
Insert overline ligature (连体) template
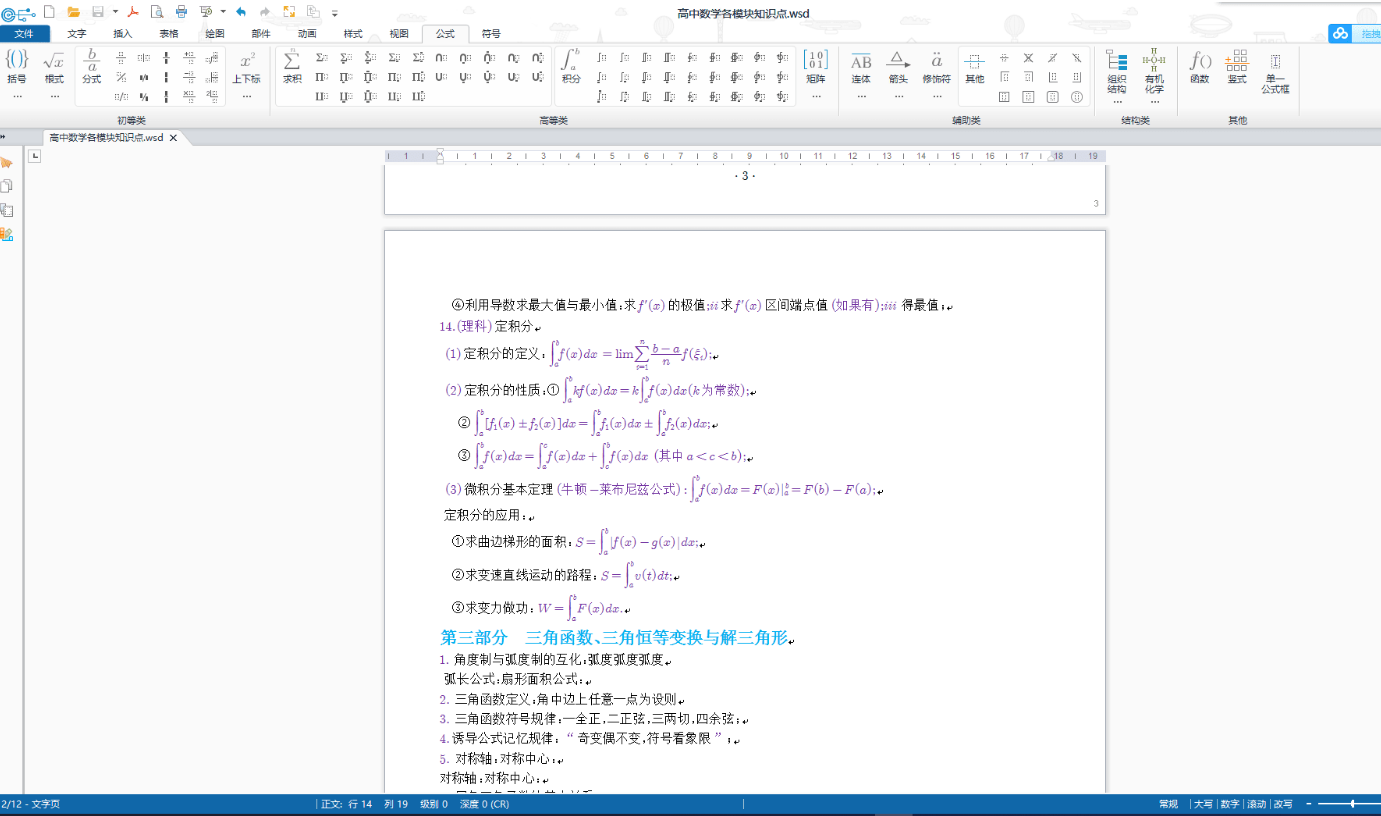tap(861, 66)
